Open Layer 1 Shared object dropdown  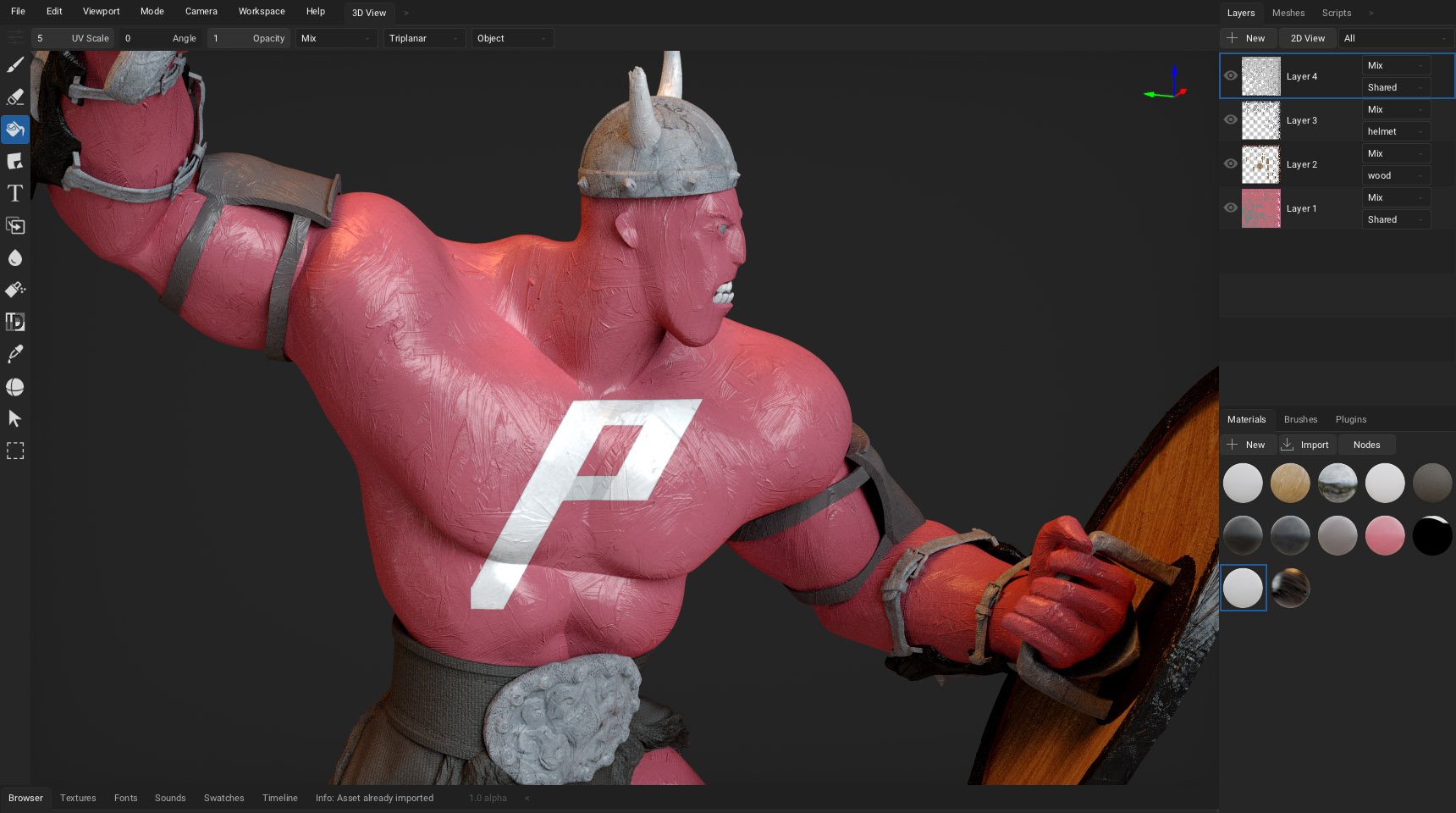point(1396,219)
